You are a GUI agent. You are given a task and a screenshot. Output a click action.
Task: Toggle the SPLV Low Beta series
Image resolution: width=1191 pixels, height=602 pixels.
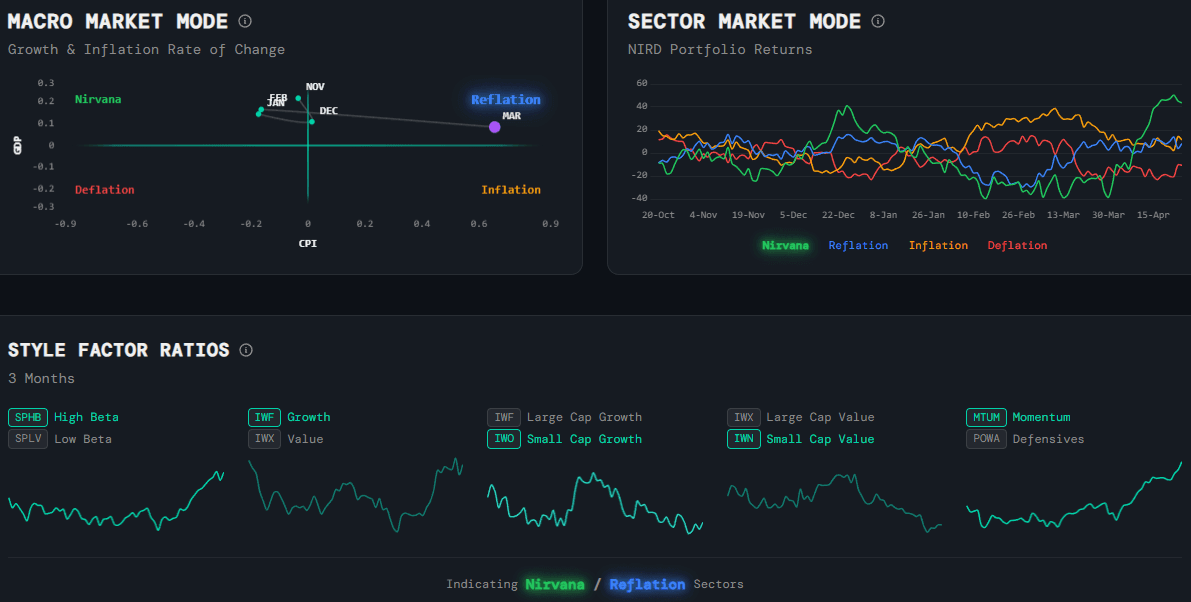point(27,438)
